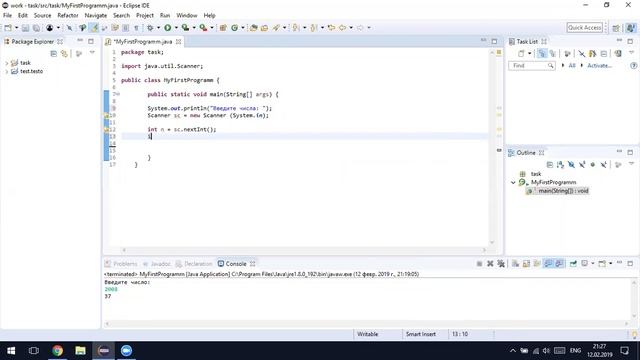Image resolution: width=640 pixels, height=360 pixels.
Task: Open the Task List view menu arrow
Action: point(632,53)
